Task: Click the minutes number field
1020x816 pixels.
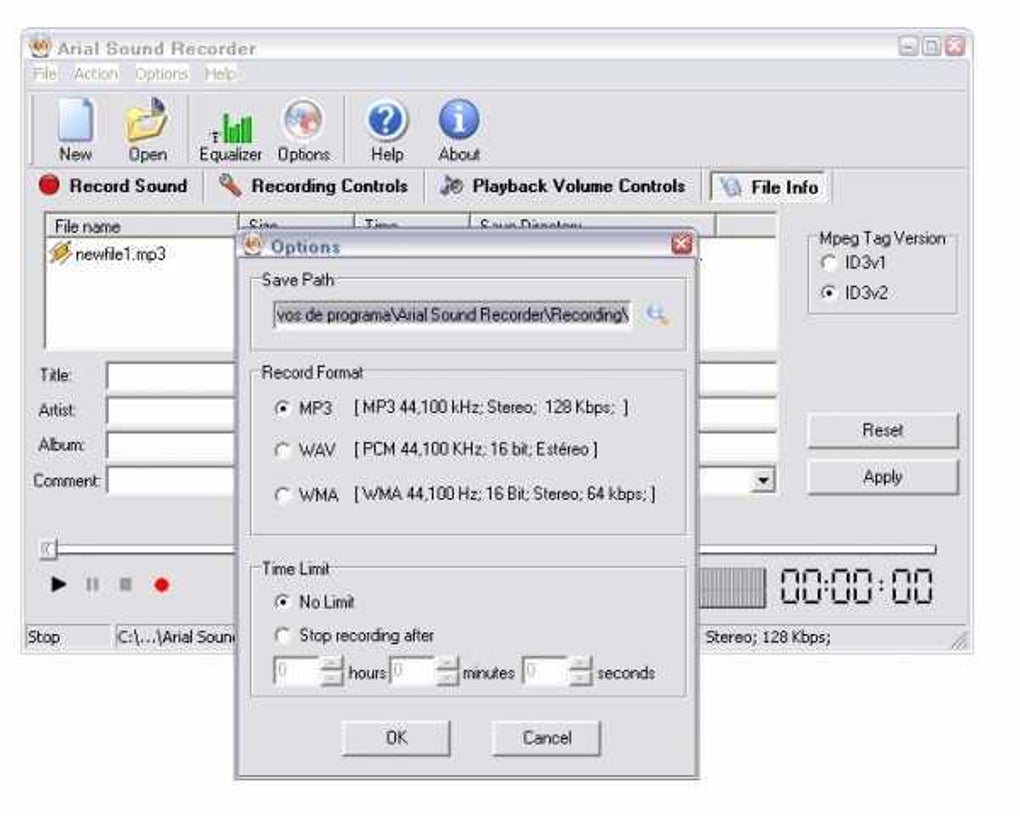Action: coord(414,672)
